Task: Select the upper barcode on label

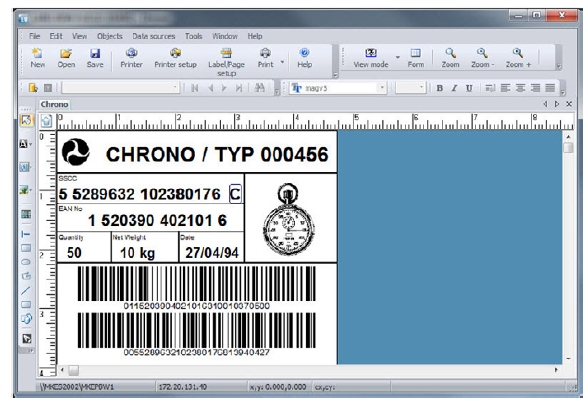Action: point(196,284)
